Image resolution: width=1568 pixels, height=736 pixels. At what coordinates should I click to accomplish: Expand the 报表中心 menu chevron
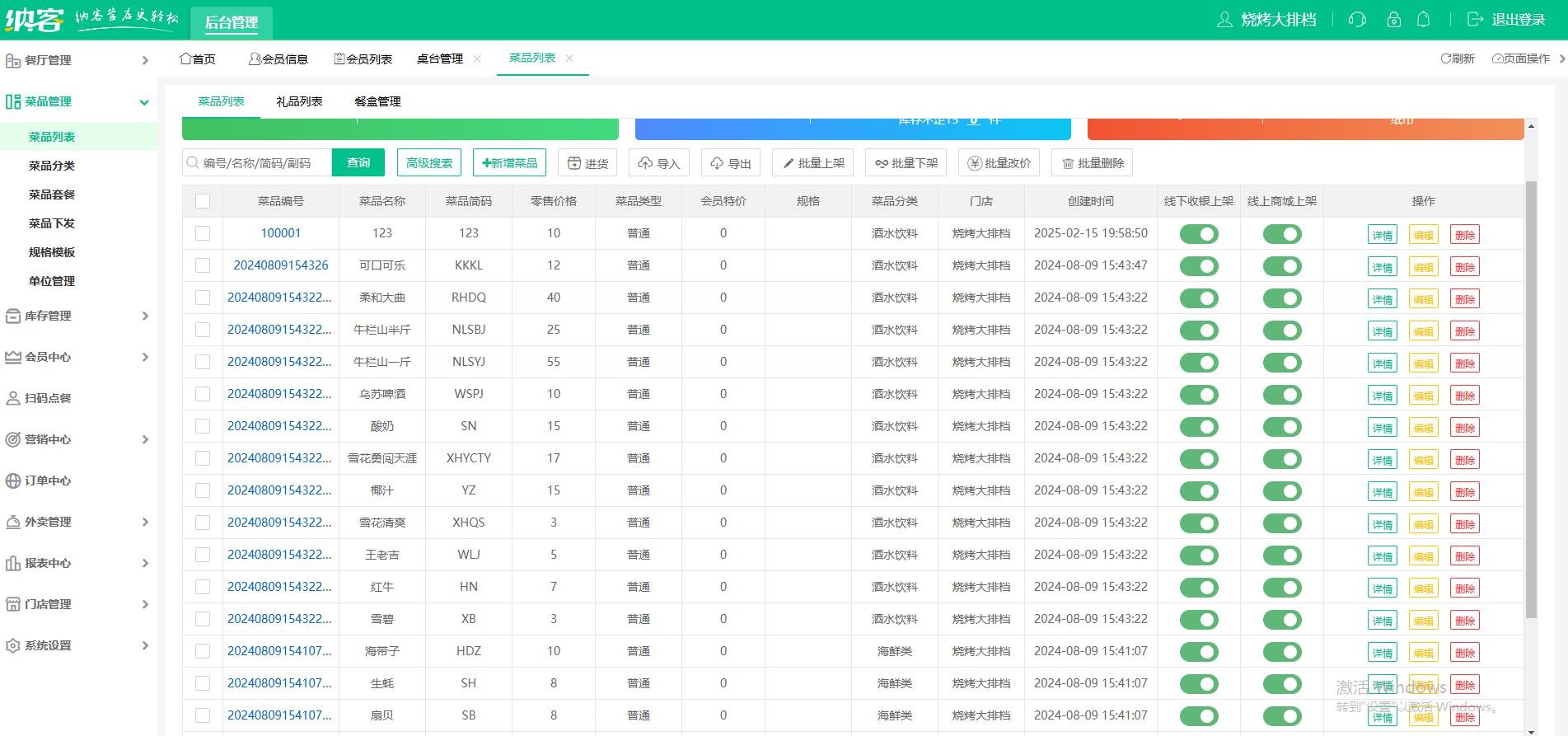[x=145, y=563]
